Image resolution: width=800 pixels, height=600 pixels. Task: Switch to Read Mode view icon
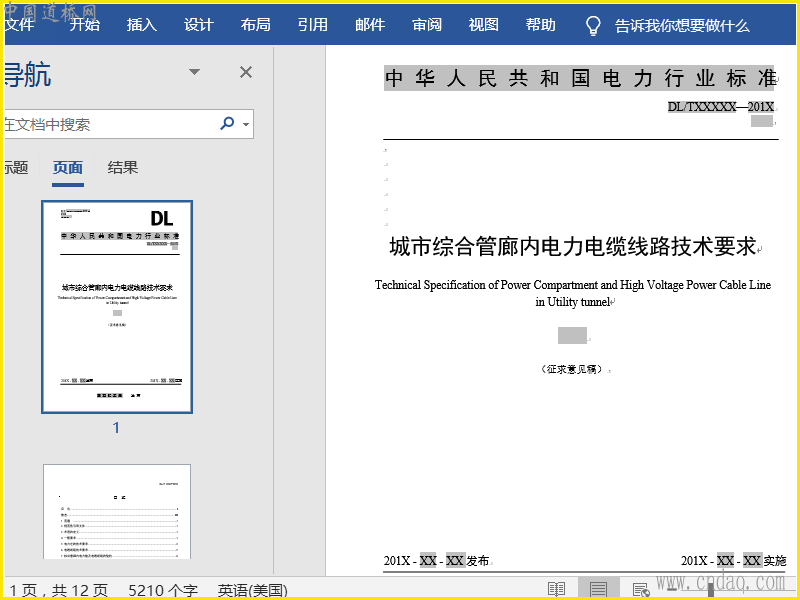point(556,589)
